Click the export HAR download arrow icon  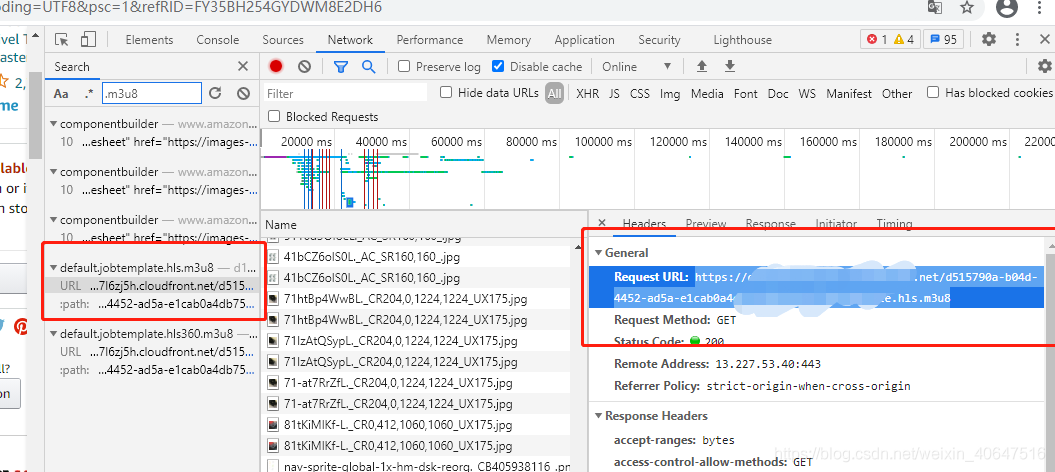click(x=730, y=67)
